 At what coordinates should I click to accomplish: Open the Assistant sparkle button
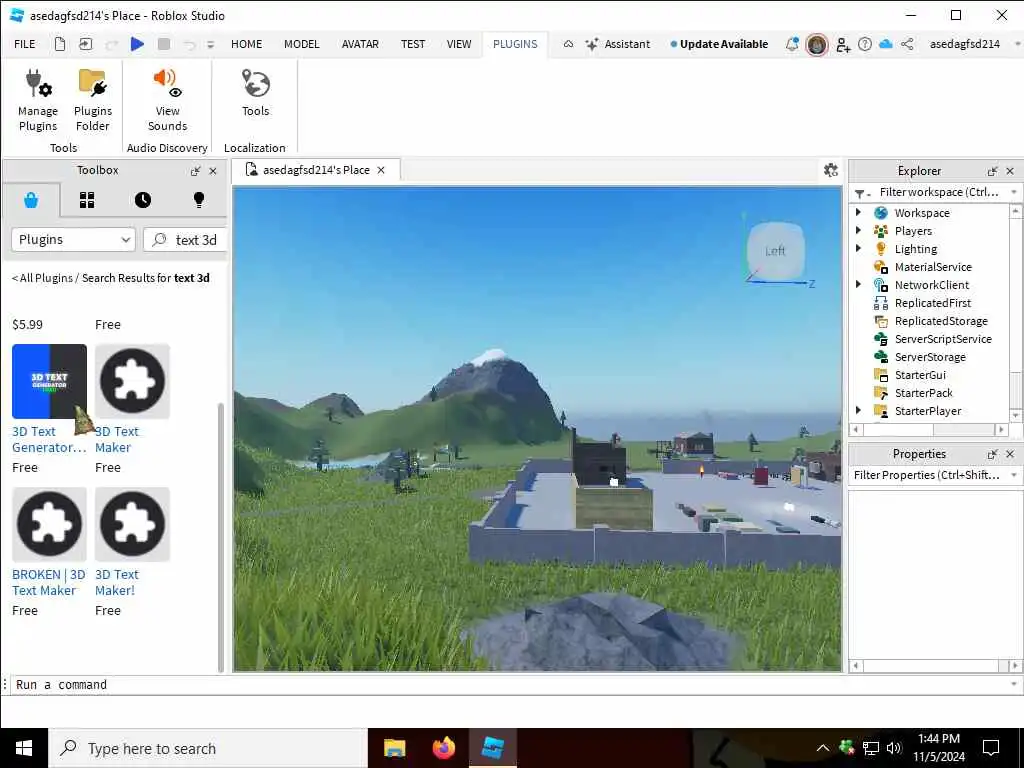(x=617, y=44)
